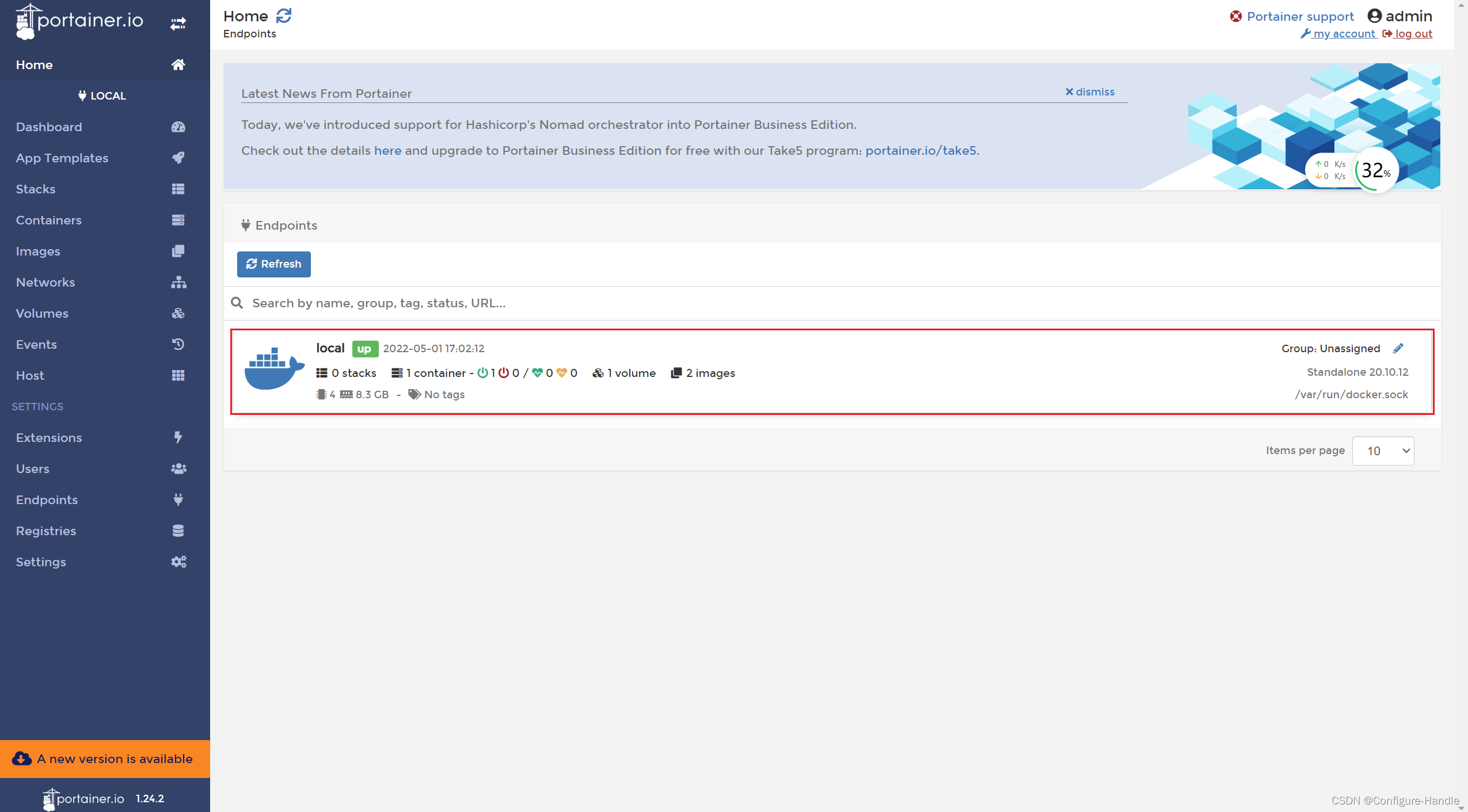Click the new version available banner
Screen dimensions: 1468x812
105,758
